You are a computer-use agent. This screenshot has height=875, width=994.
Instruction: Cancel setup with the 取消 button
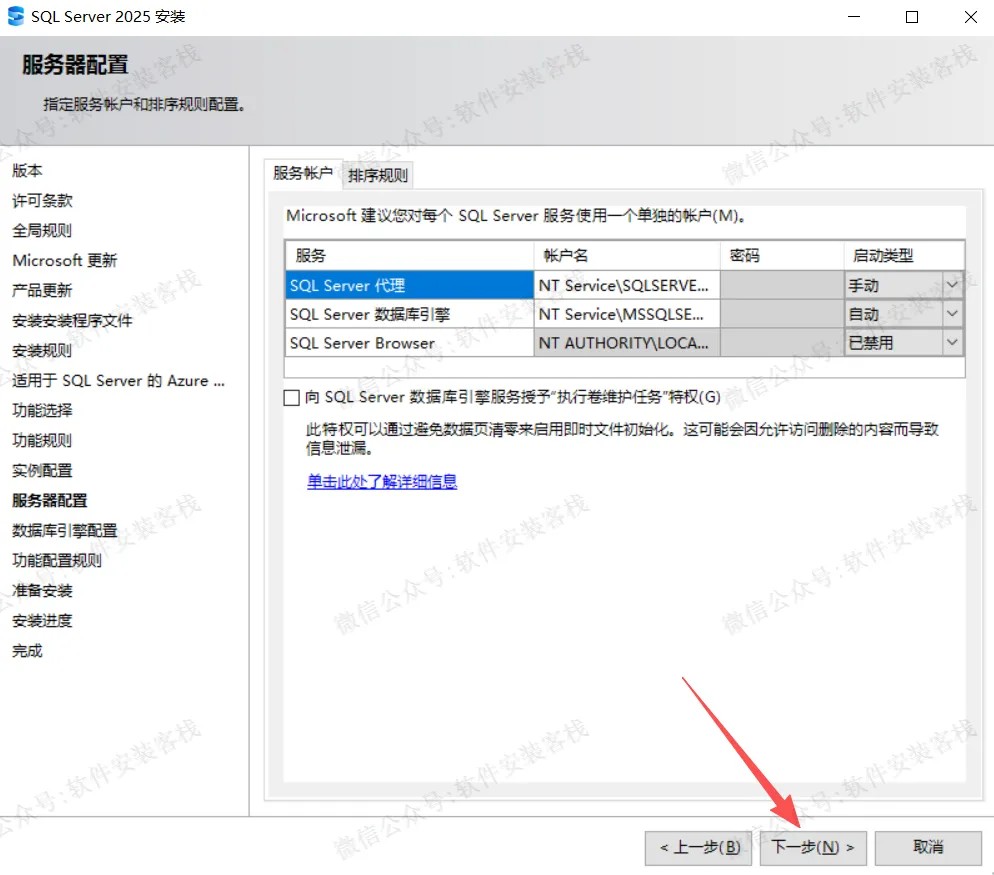(x=928, y=847)
